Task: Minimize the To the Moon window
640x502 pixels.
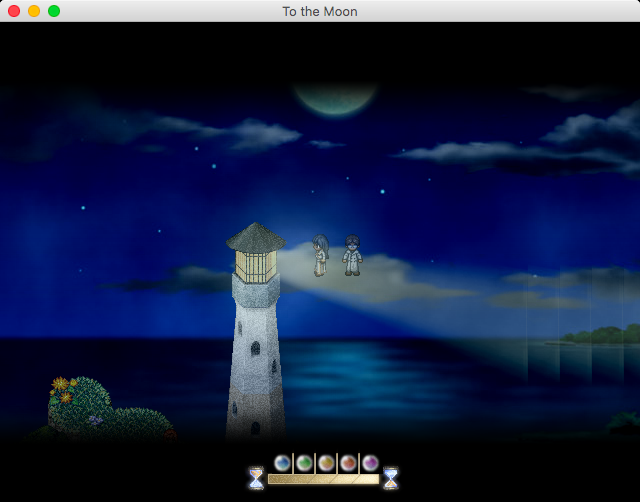Action: coord(34,11)
